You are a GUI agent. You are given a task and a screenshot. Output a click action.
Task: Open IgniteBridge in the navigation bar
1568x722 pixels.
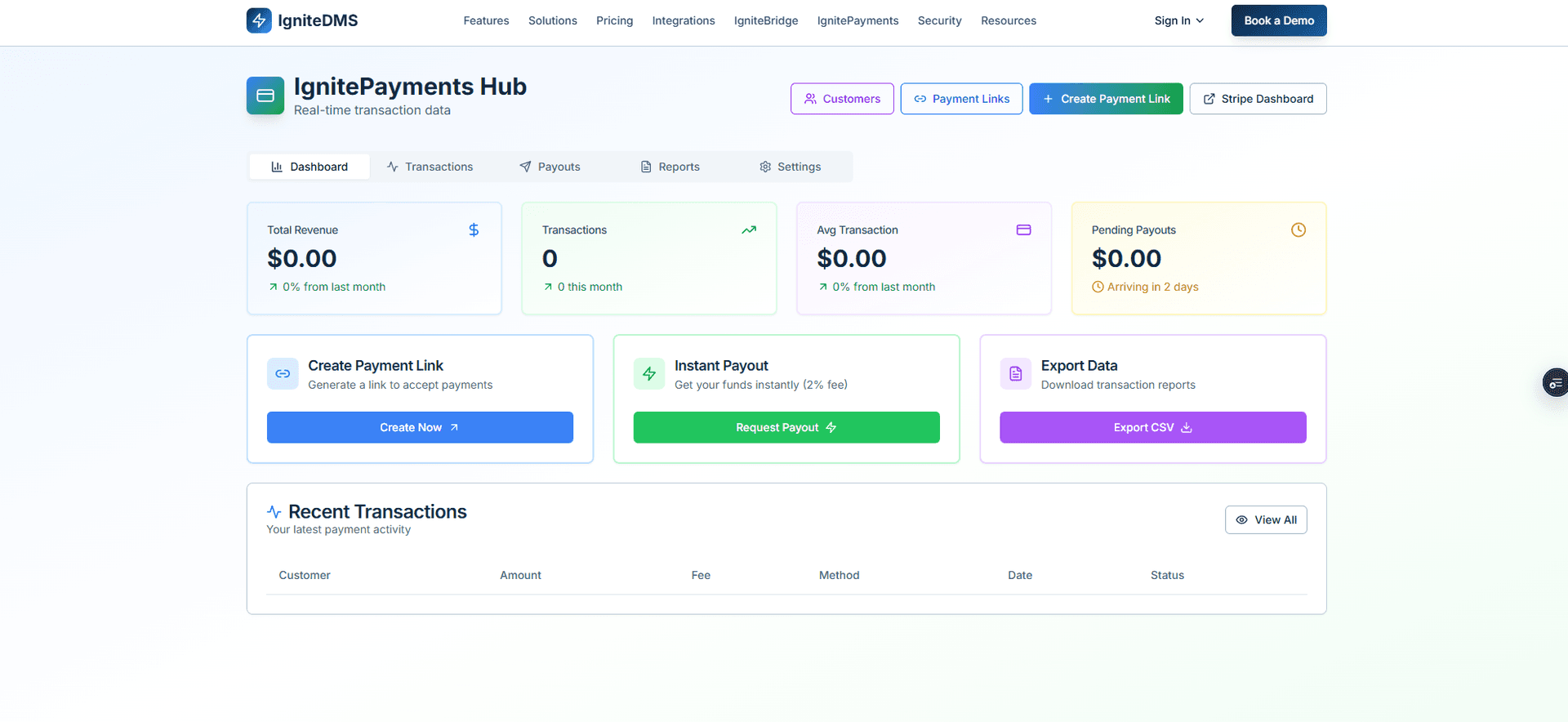766,20
